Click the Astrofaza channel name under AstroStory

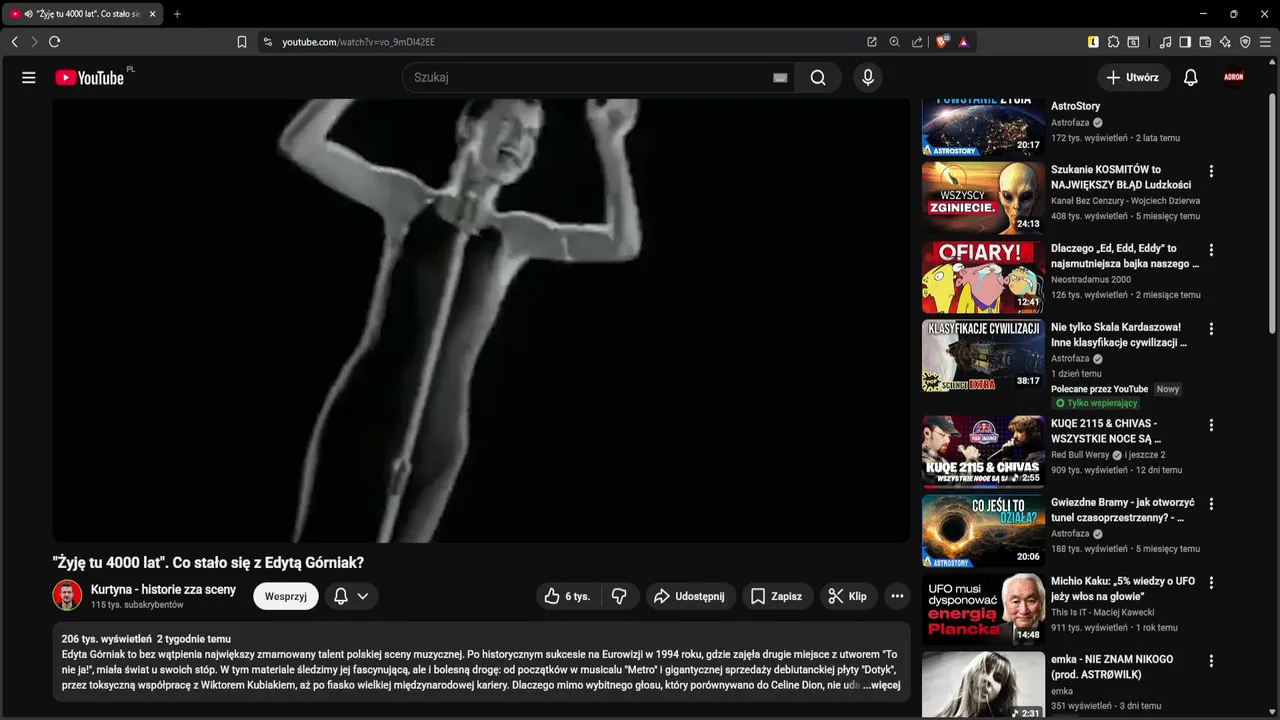(x=1070, y=123)
